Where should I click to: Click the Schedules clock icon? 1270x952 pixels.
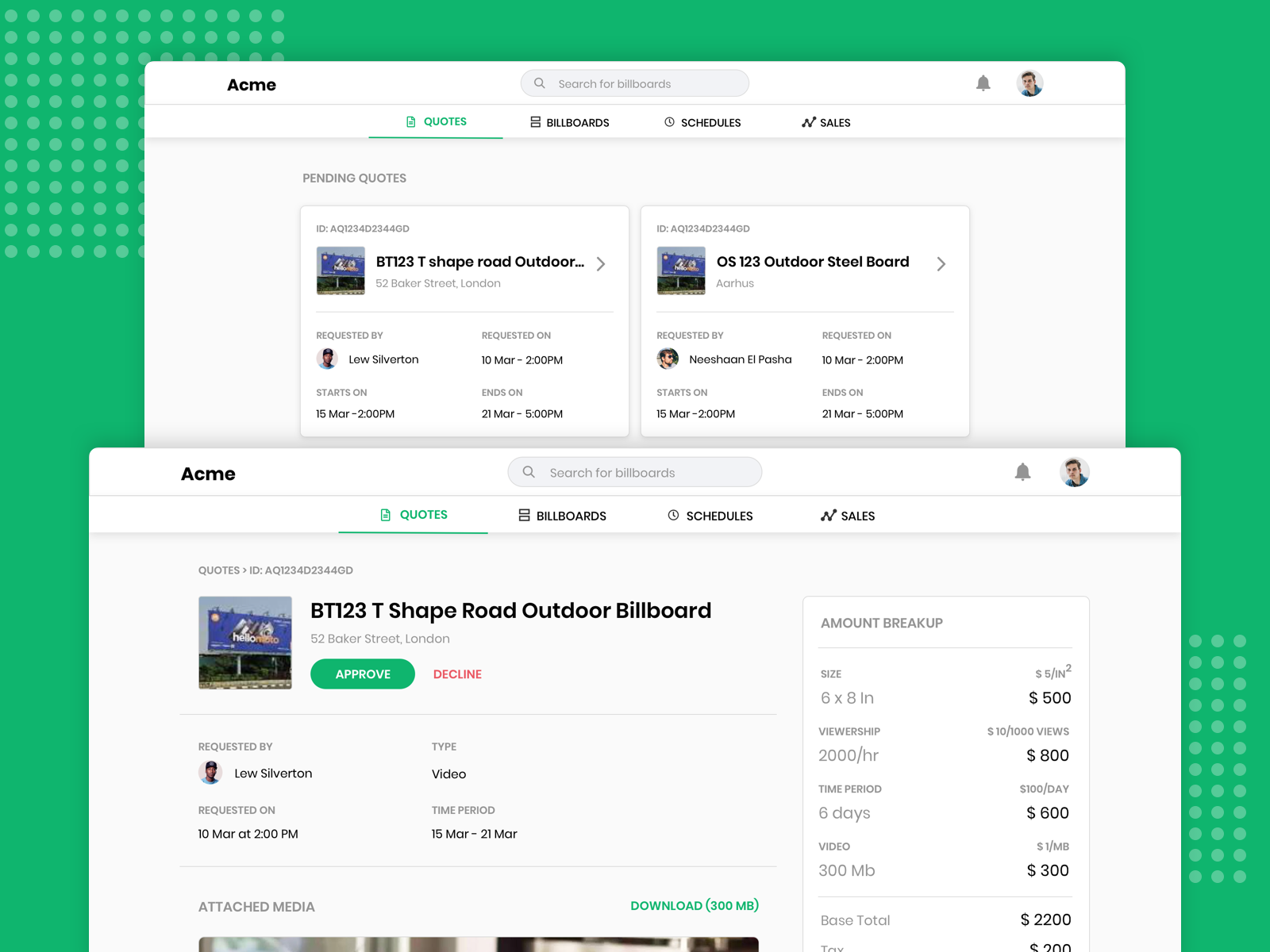[669, 121]
